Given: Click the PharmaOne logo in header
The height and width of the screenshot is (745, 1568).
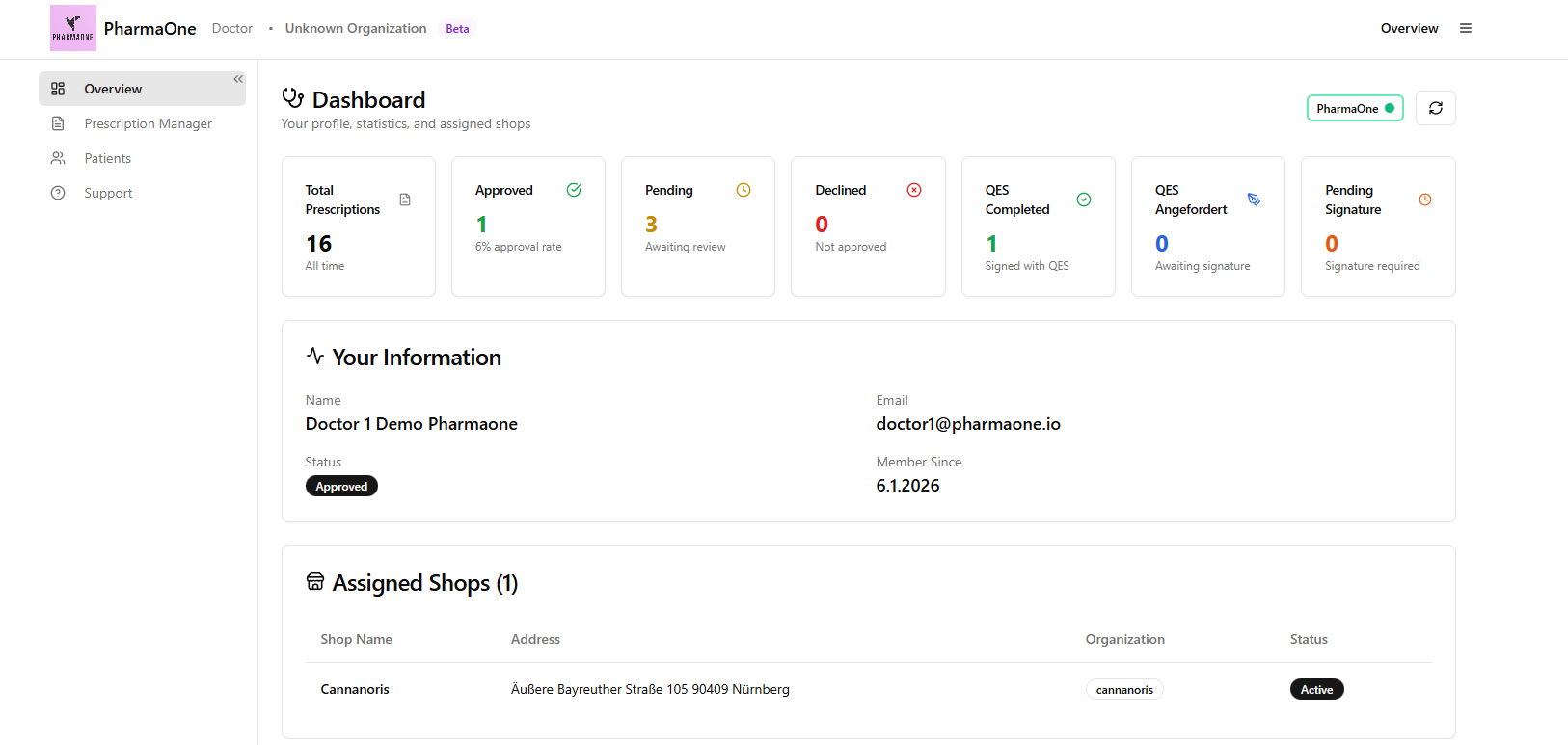Looking at the screenshot, I should (73, 28).
